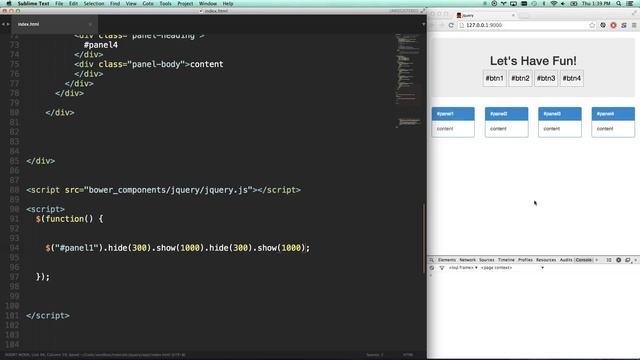Screen dimensions: 640x360
Task: Select the index.html editor tab
Action: [x=55, y=24]
